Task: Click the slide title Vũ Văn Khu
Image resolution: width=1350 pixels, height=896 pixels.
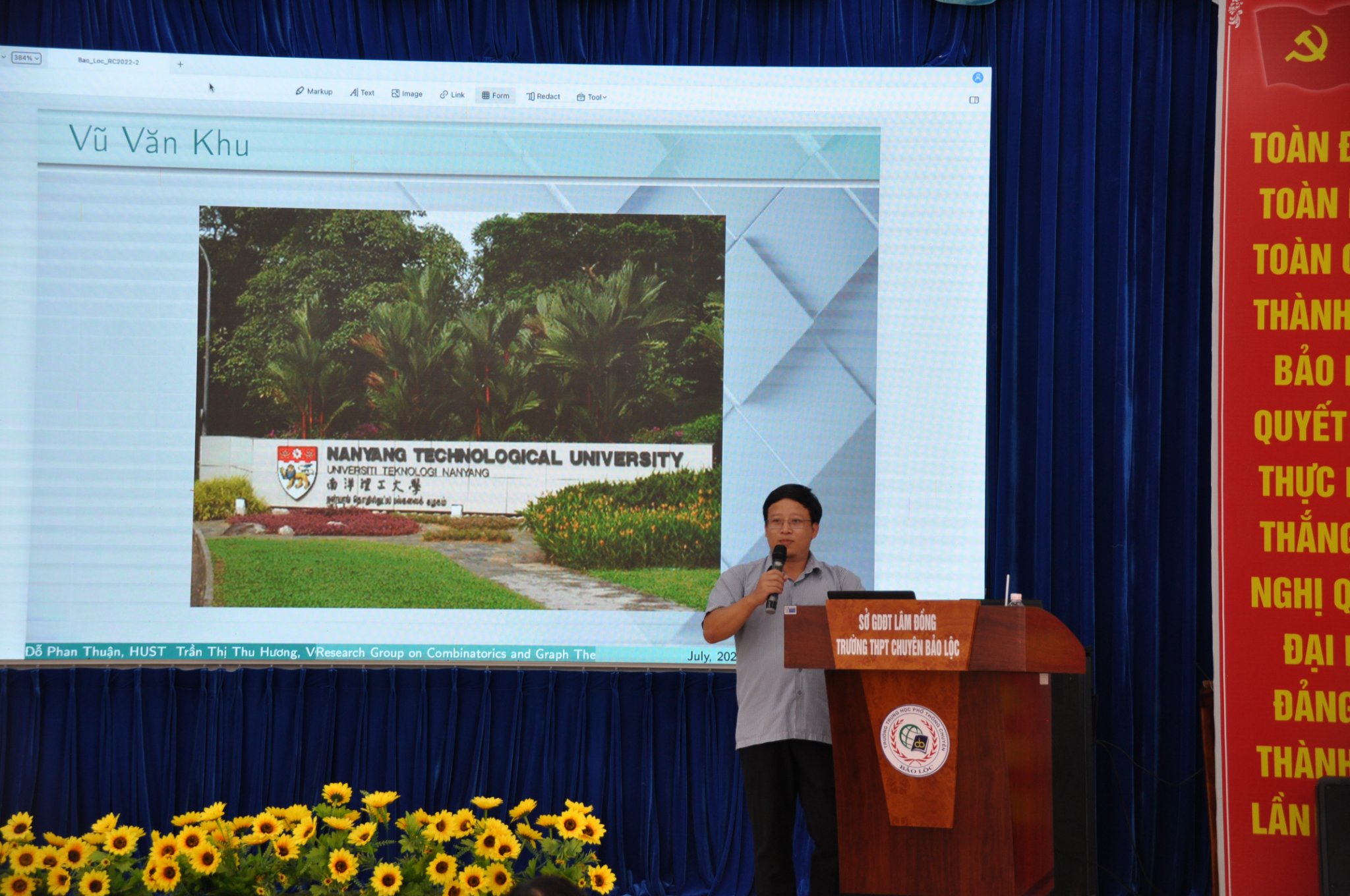Action: point(159,142)
